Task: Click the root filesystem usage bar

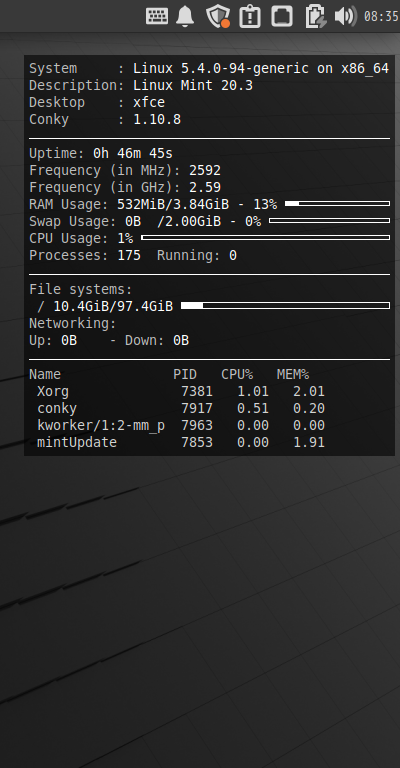Action: coord(285,306)
